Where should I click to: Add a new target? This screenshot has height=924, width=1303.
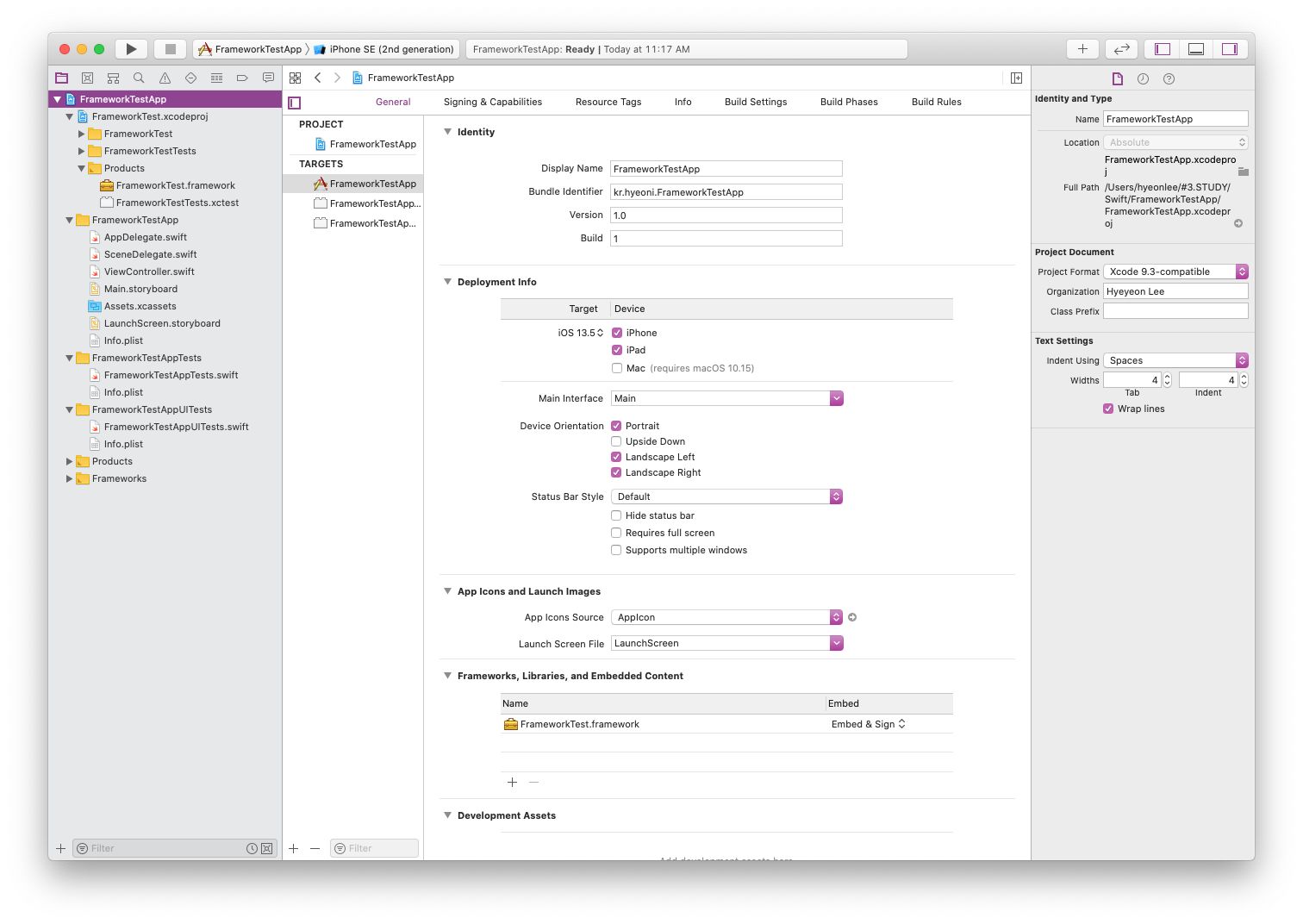293,848
